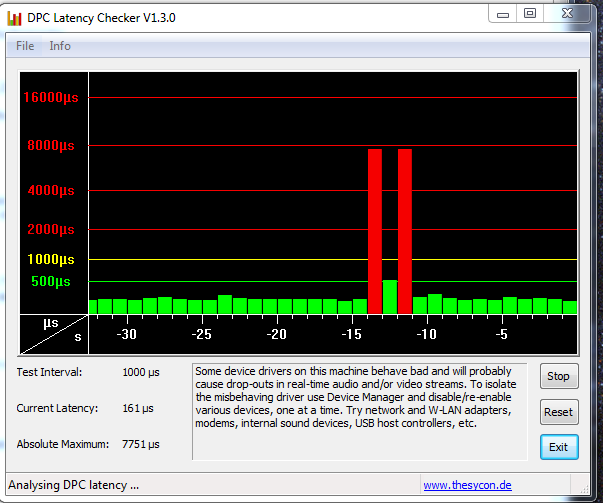Viewport: 603px width, 503px height.
Task: Click the -20 time axis label
Action: [277, 334]
